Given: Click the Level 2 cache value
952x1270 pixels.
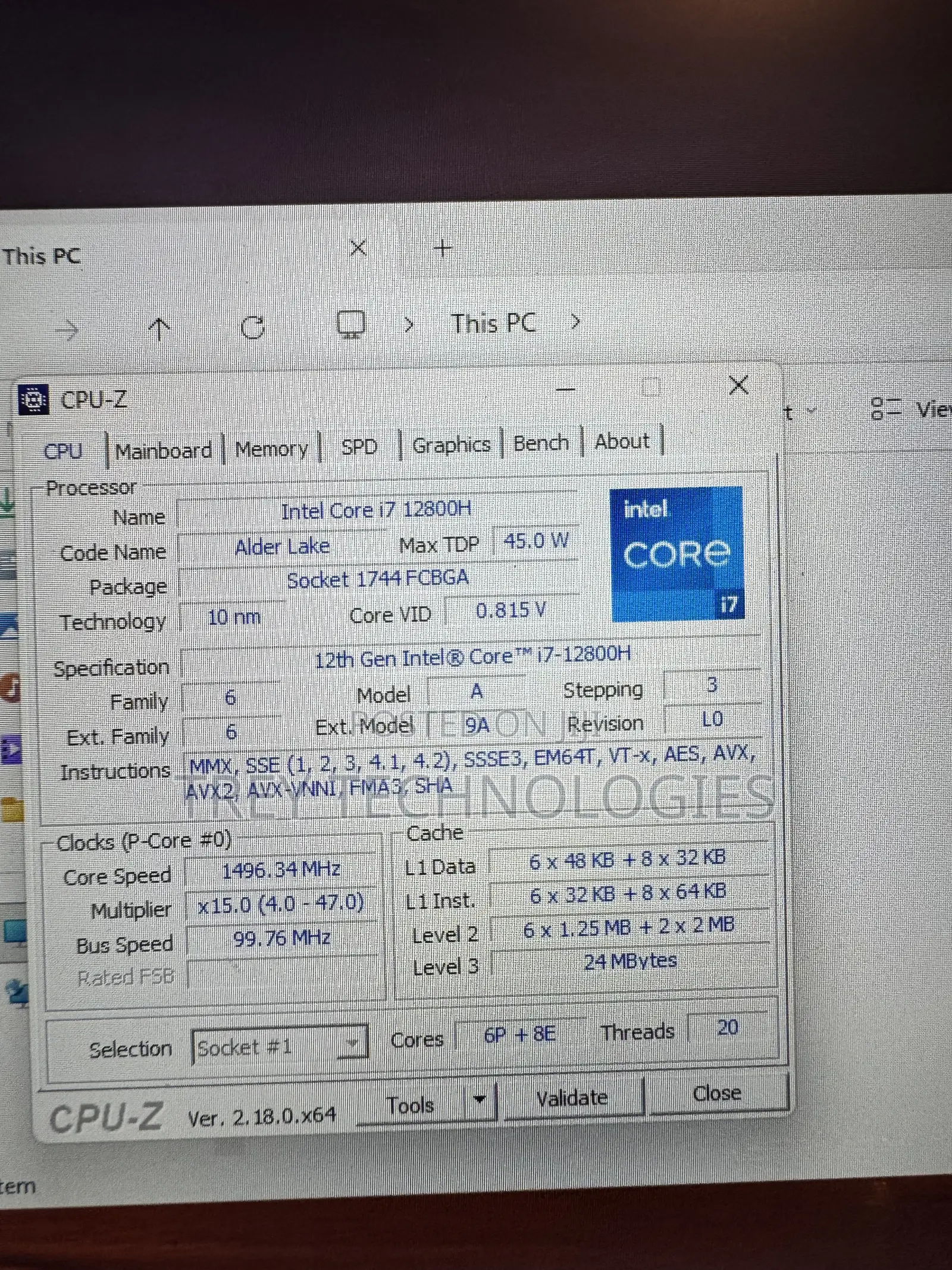Looking at the screenshot, I should [x=630, y=928].
